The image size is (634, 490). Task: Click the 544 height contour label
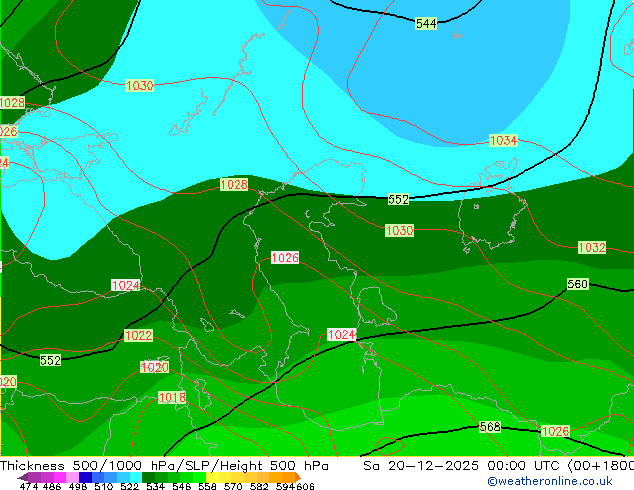click(426, 24)
